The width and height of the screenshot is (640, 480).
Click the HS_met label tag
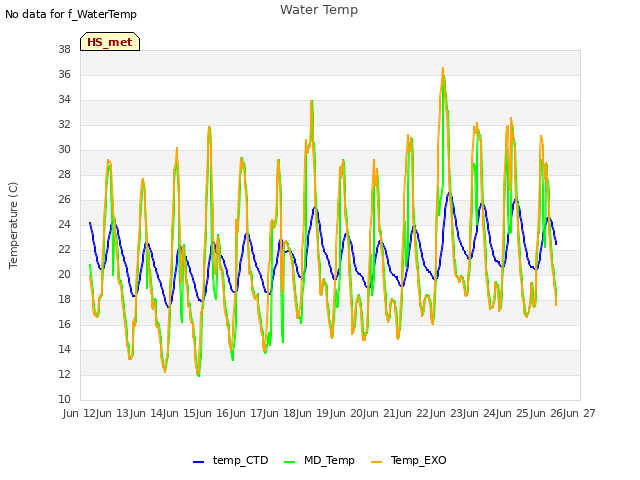(x=110, y=42)
